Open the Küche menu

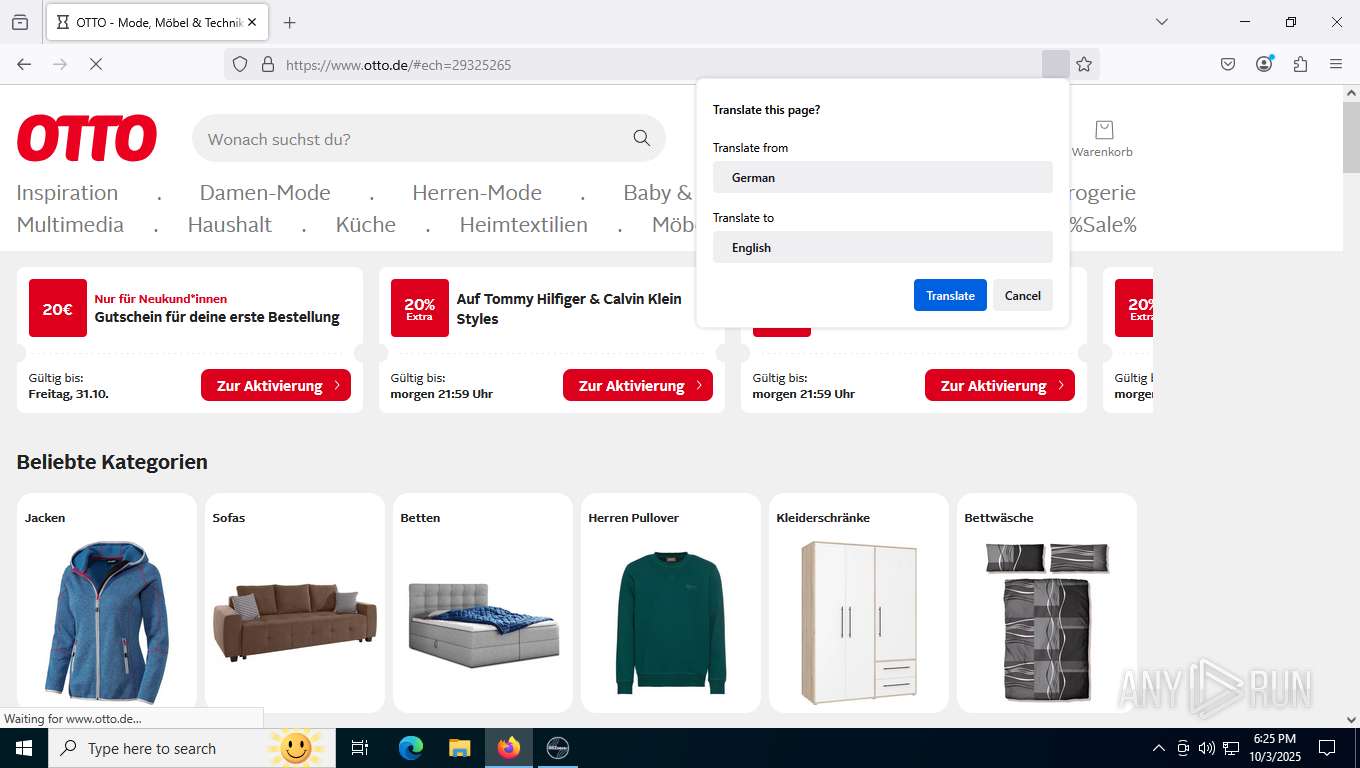point(366,224)
